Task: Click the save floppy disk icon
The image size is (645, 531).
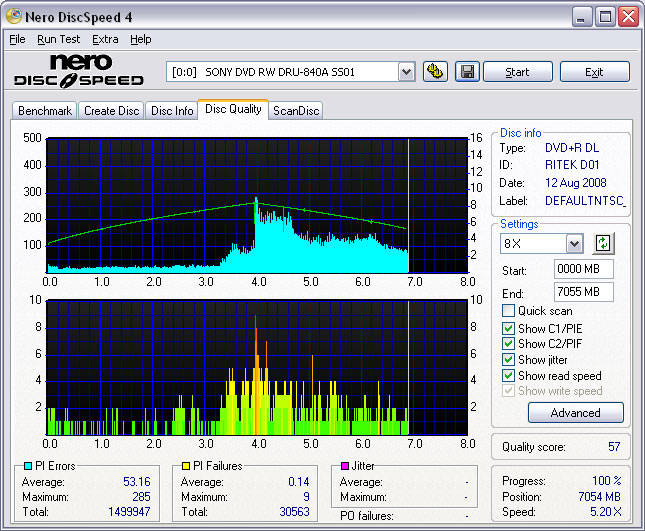Action: 467,72
